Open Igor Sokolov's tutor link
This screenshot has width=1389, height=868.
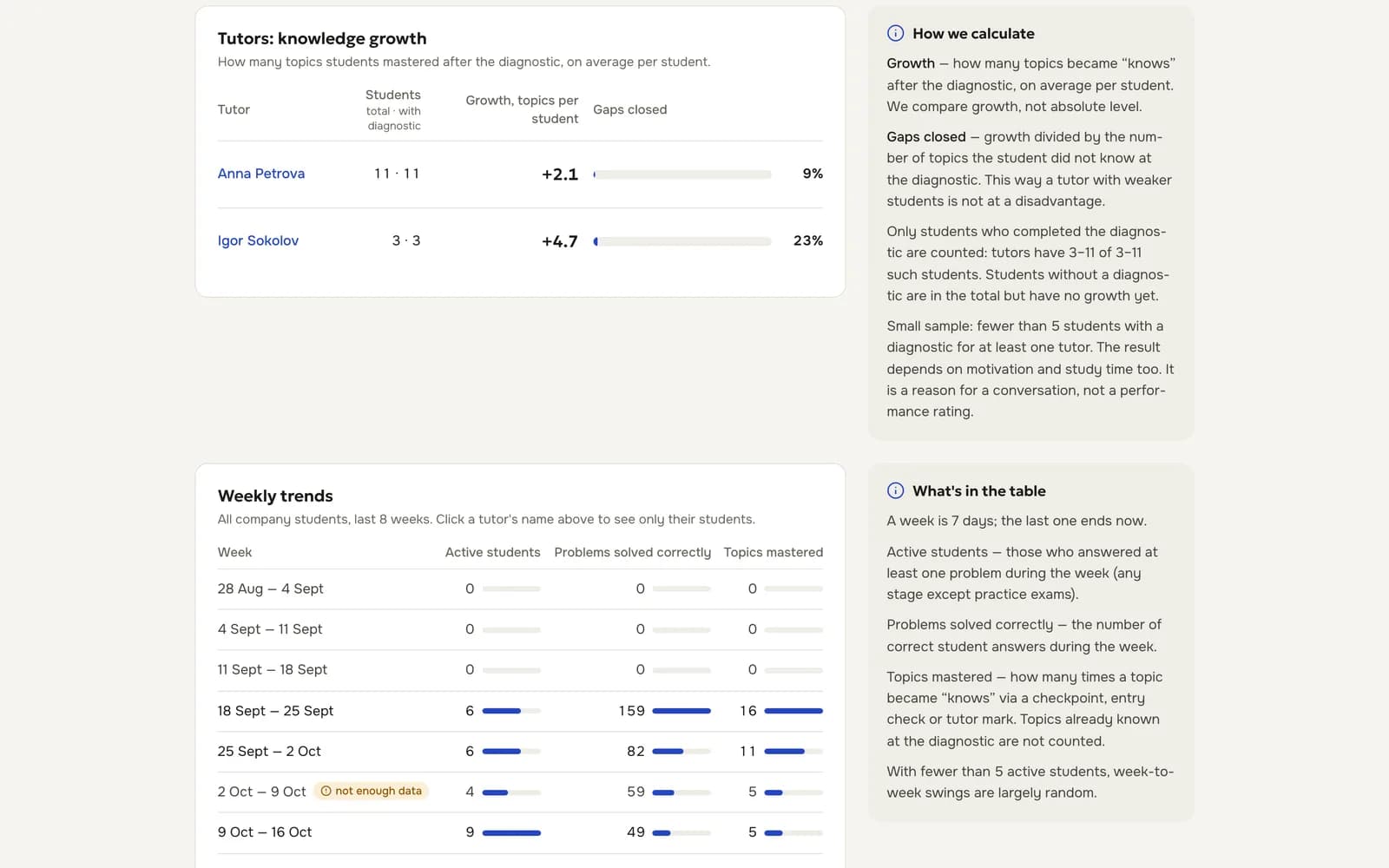pos(258,240)
